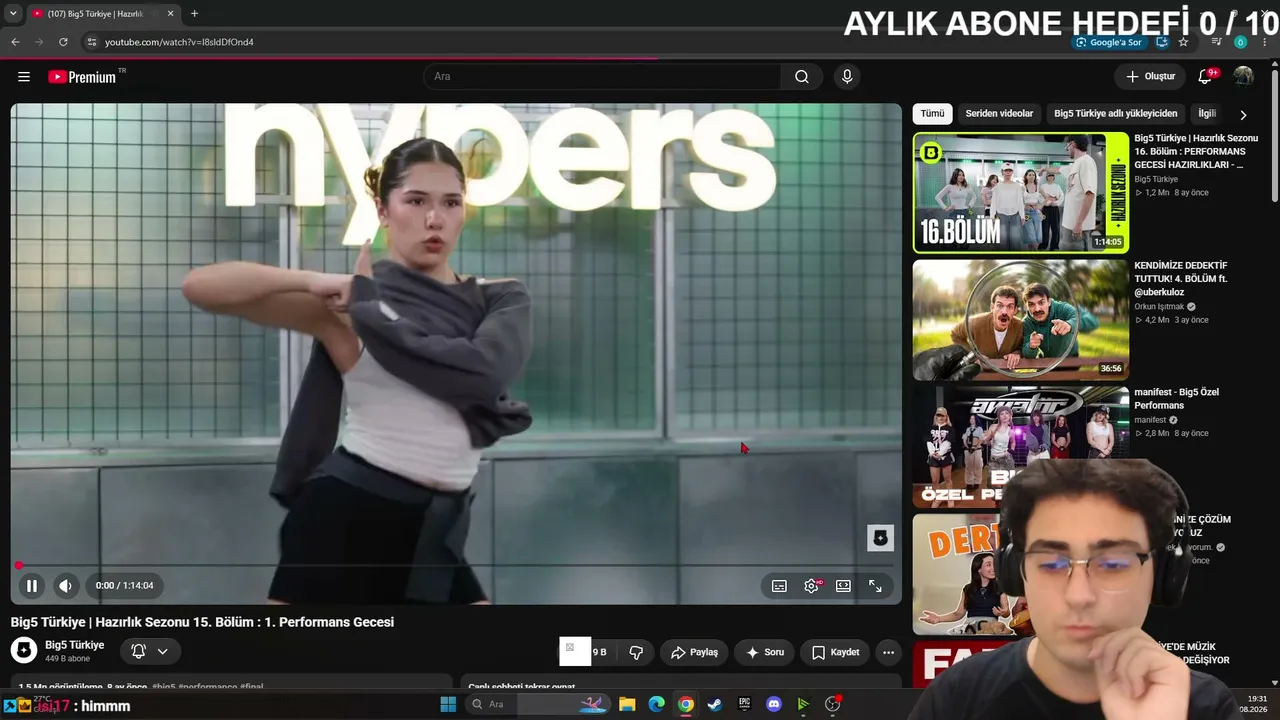This screenshot has height=720, width=1280.
Task: Select the Tümü filter chip
Action: pyautogui.click(x=932, y=114)
